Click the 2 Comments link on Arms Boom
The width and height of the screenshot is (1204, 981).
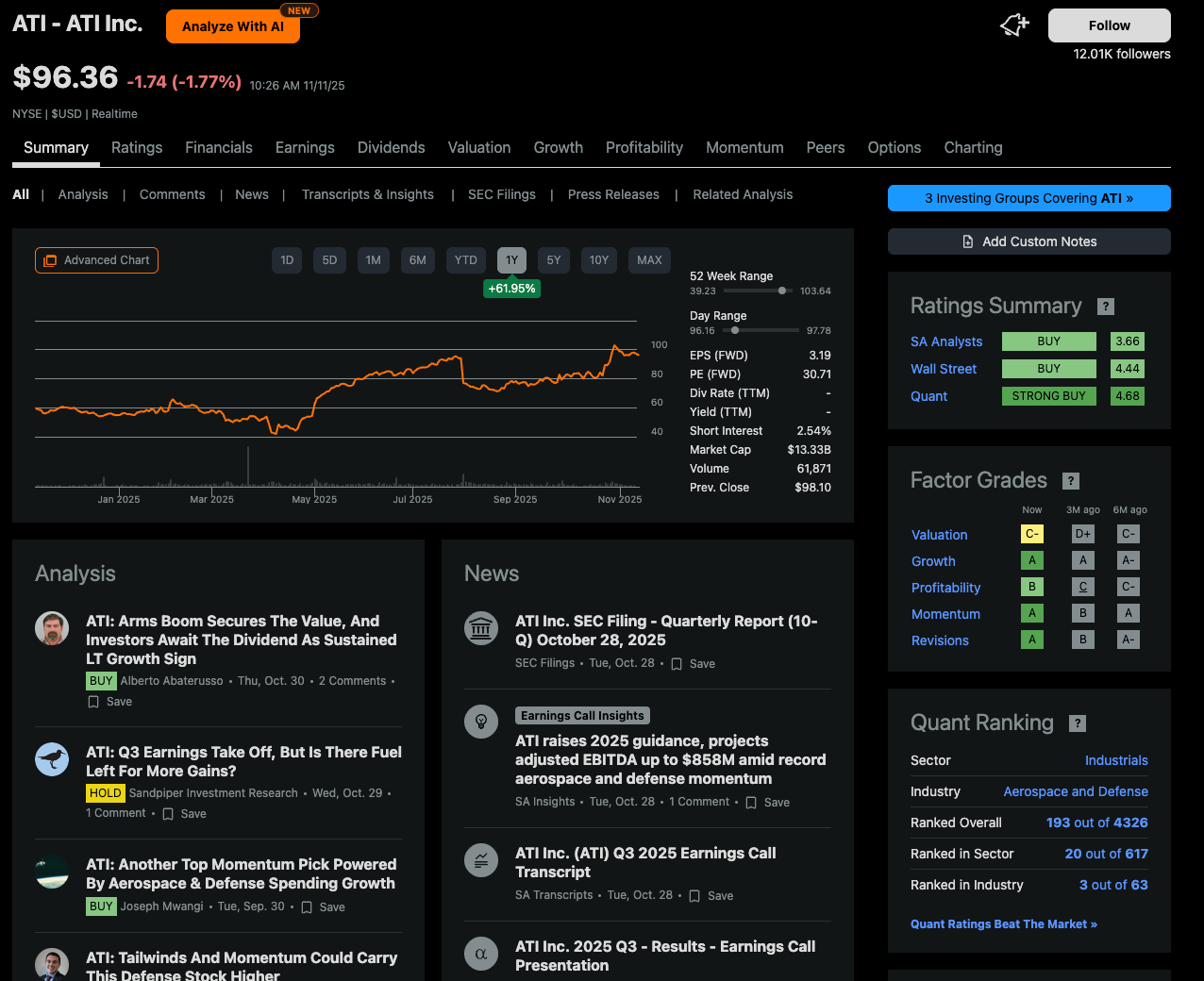pyautogui.click(x=352, y=681)
